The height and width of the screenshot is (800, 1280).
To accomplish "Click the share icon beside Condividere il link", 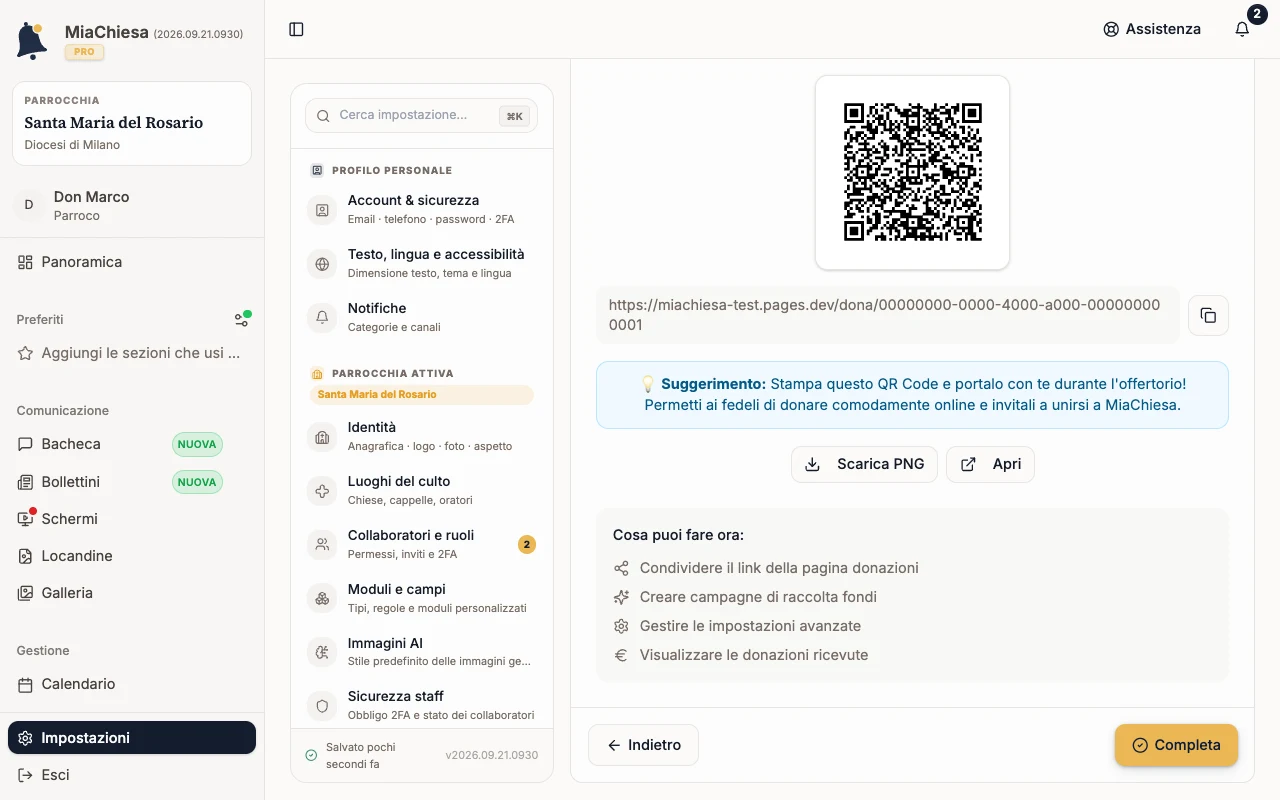I will pyautogui.click(x=621, y=568).
